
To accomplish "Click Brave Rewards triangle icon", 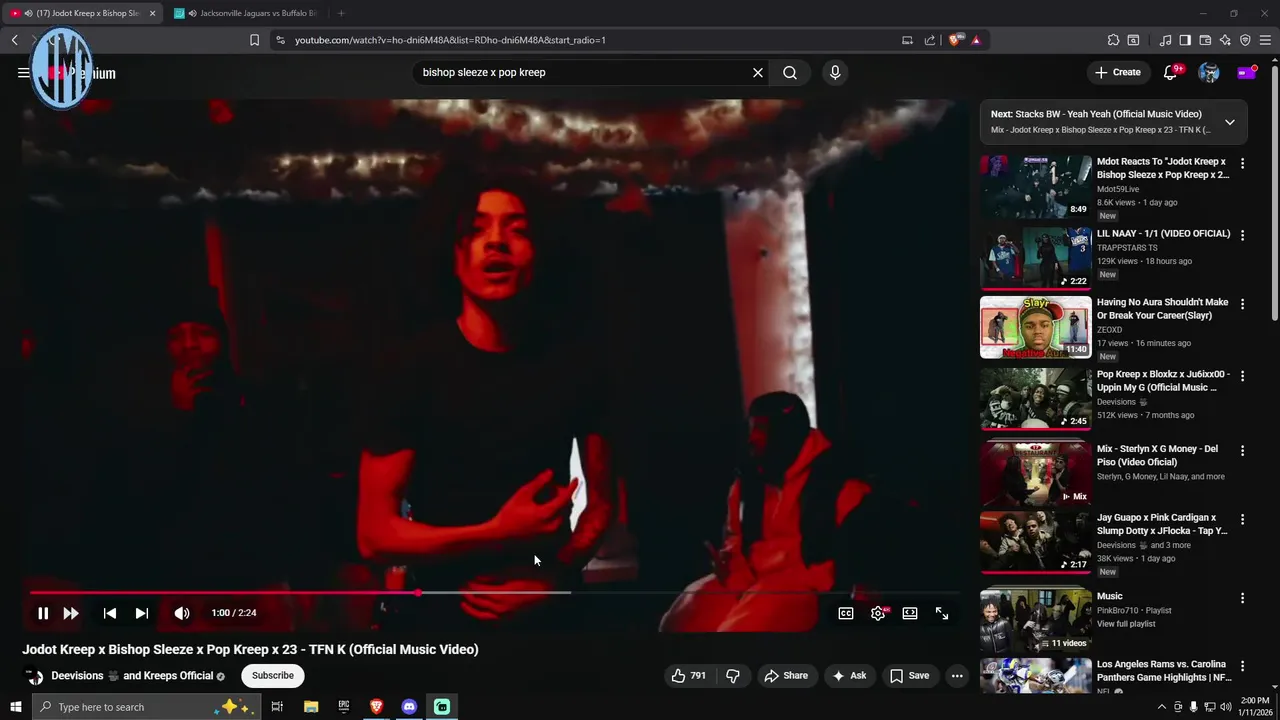I will point(976,40).
